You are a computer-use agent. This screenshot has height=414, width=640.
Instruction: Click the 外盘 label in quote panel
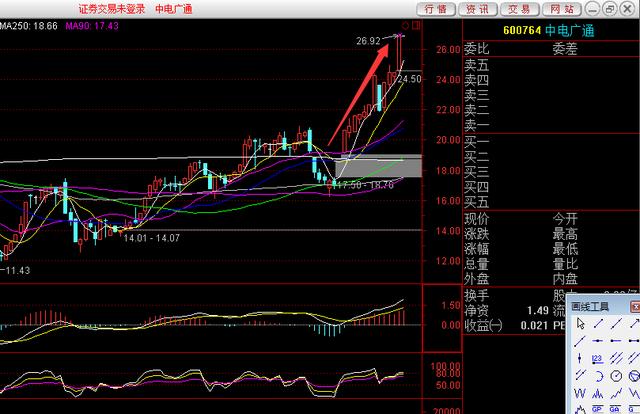(x=476, y=279)
